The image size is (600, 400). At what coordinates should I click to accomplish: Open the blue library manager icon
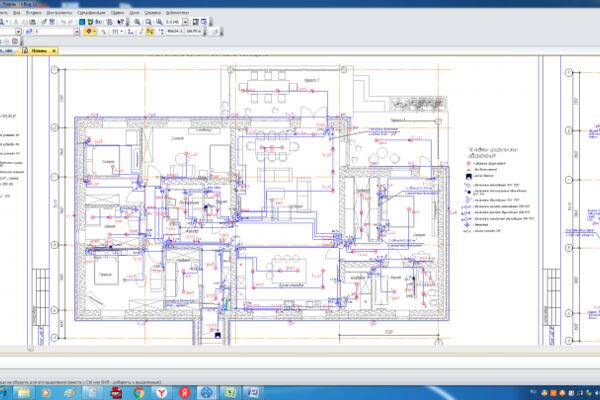[82, 22]
